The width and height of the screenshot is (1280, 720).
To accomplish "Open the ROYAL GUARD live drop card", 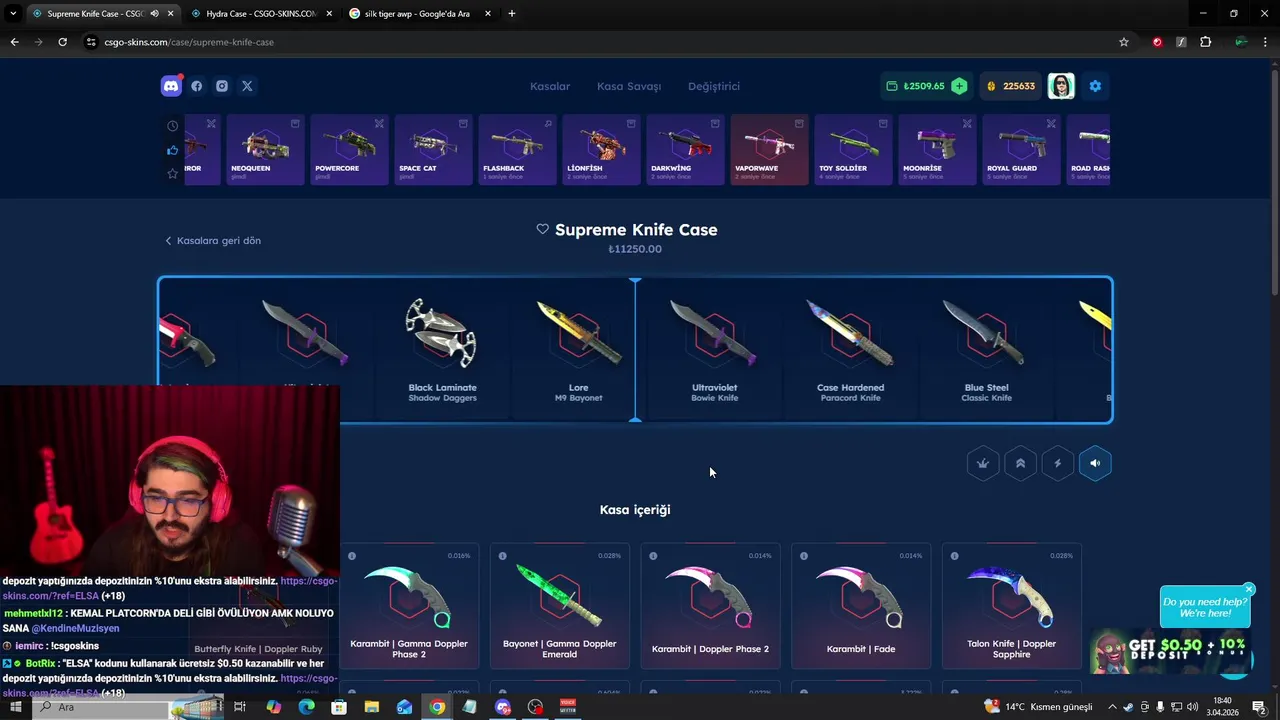I will tap(1021, 149).
